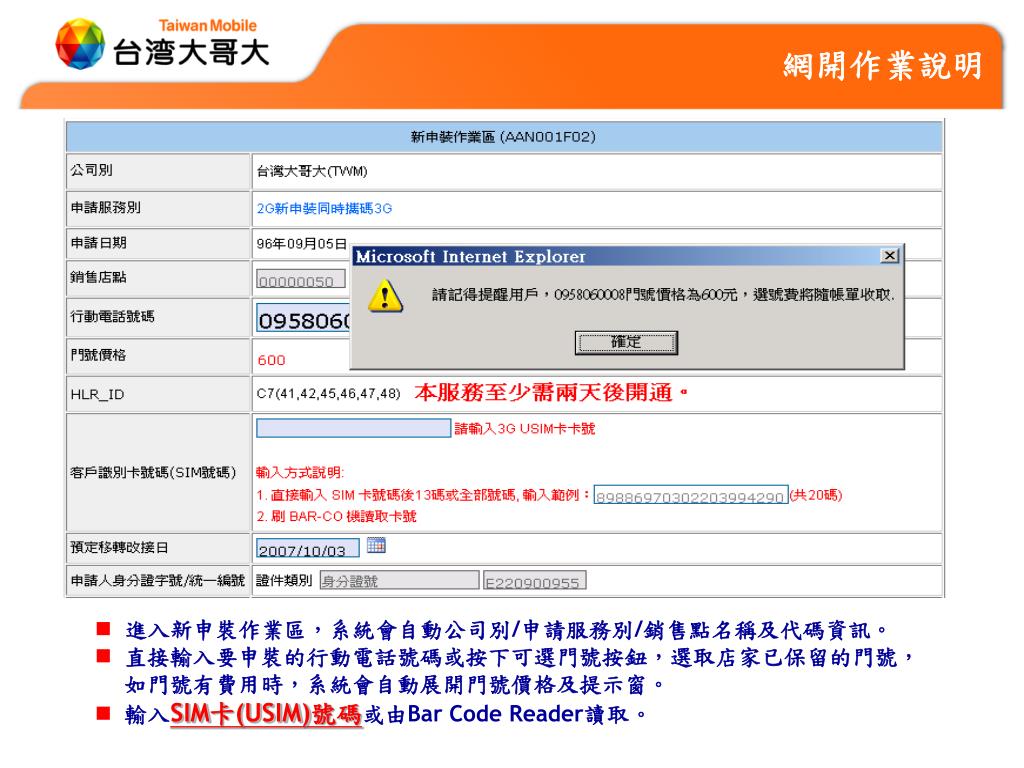
Task: Click the 證件類別 label
Action: pyautogui.click(x=284, y=580)
